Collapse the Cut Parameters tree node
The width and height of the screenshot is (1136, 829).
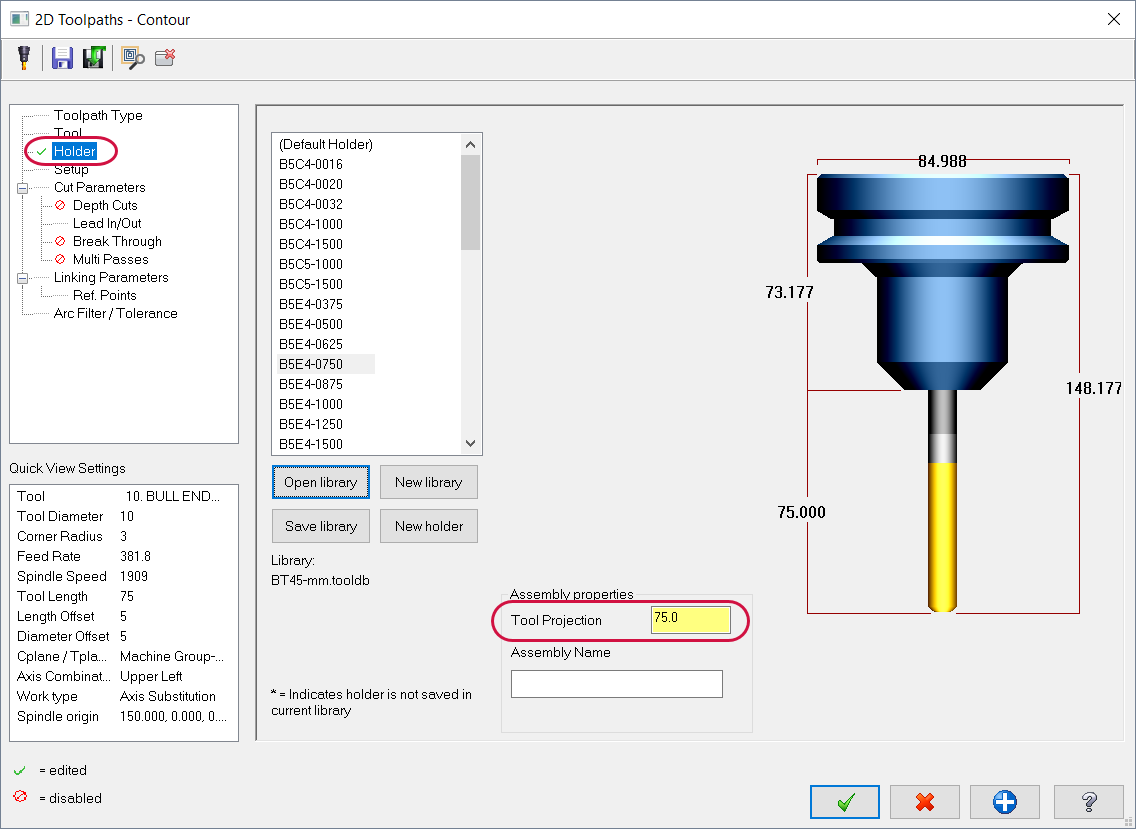pos(22,188)
